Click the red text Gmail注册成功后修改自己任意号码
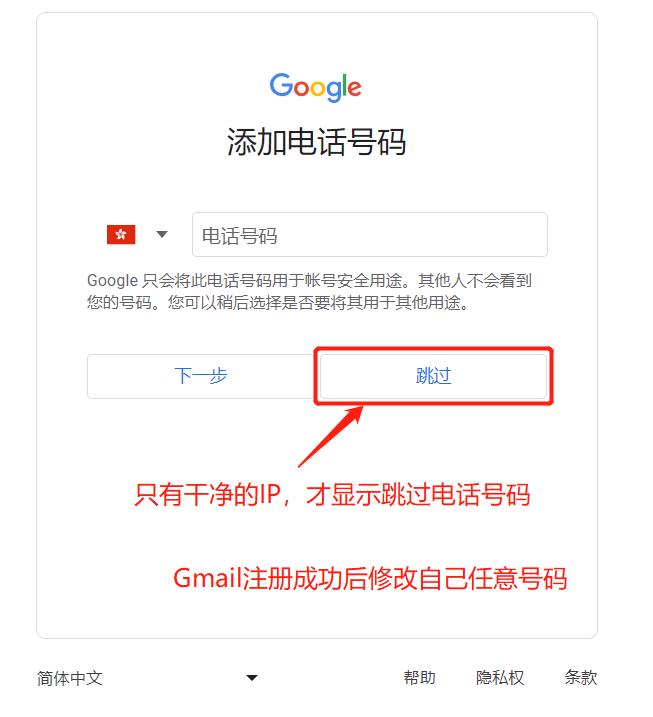Image resolution: width=653 pixels, height=717 pixels. pos(370,578)
